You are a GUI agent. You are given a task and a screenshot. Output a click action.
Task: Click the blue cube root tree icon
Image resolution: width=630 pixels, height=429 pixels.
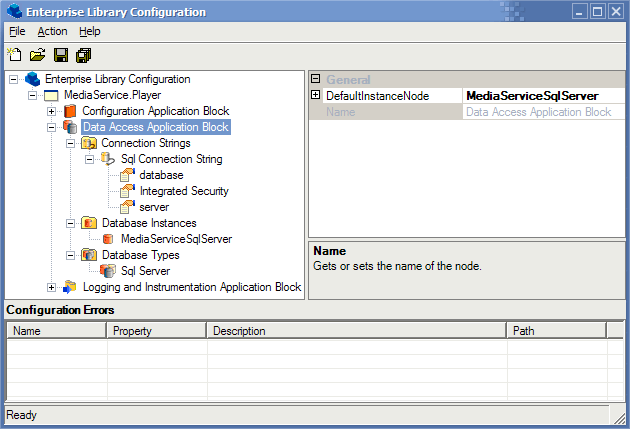click(x=33, y=79)
